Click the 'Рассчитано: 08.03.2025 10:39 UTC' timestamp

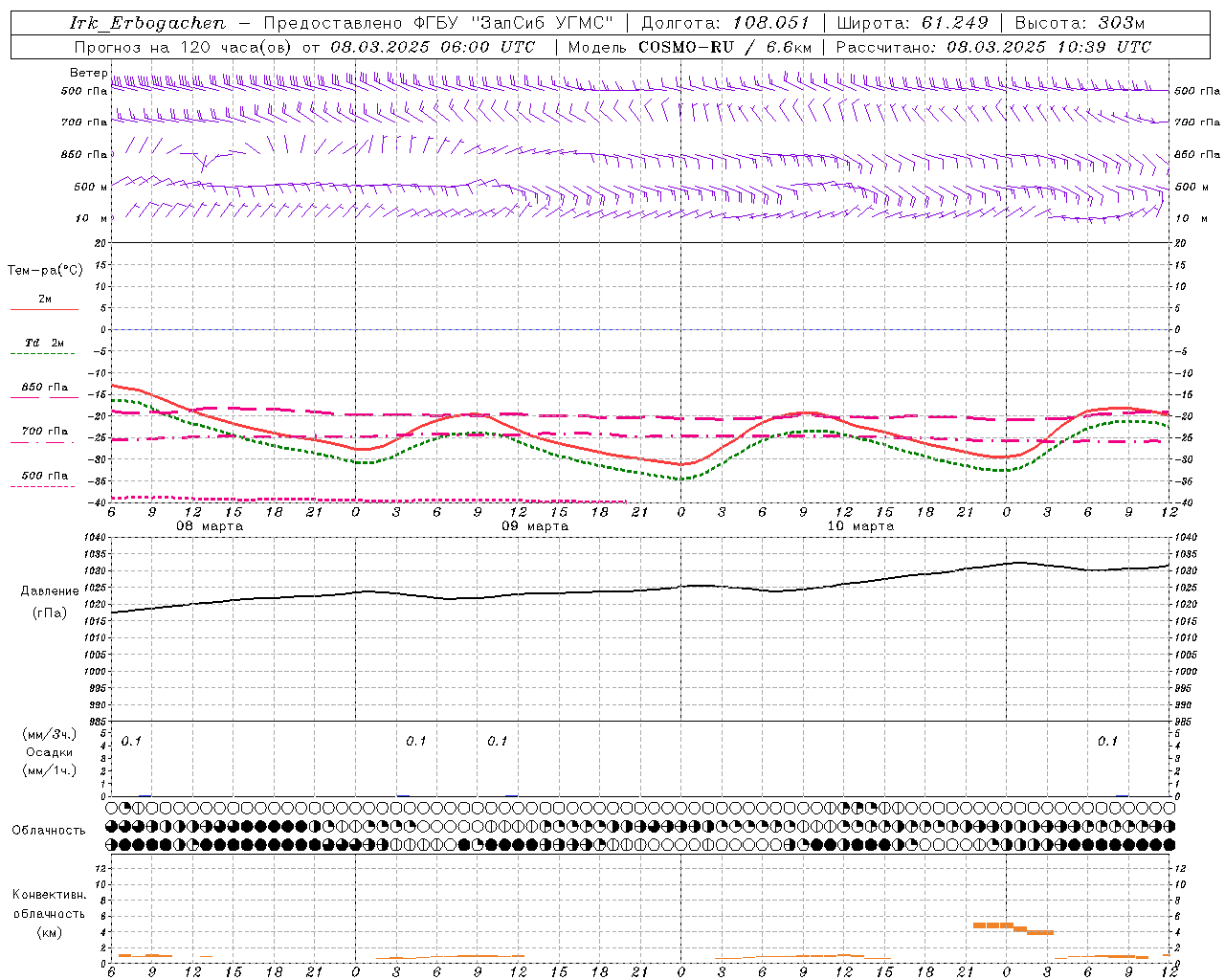pyautogui.click(x=993, y=47)
